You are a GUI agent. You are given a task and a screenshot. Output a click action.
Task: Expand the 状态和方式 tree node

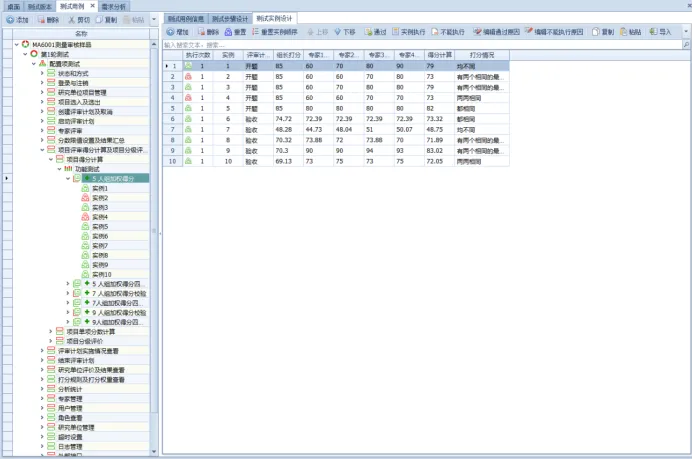42,73
